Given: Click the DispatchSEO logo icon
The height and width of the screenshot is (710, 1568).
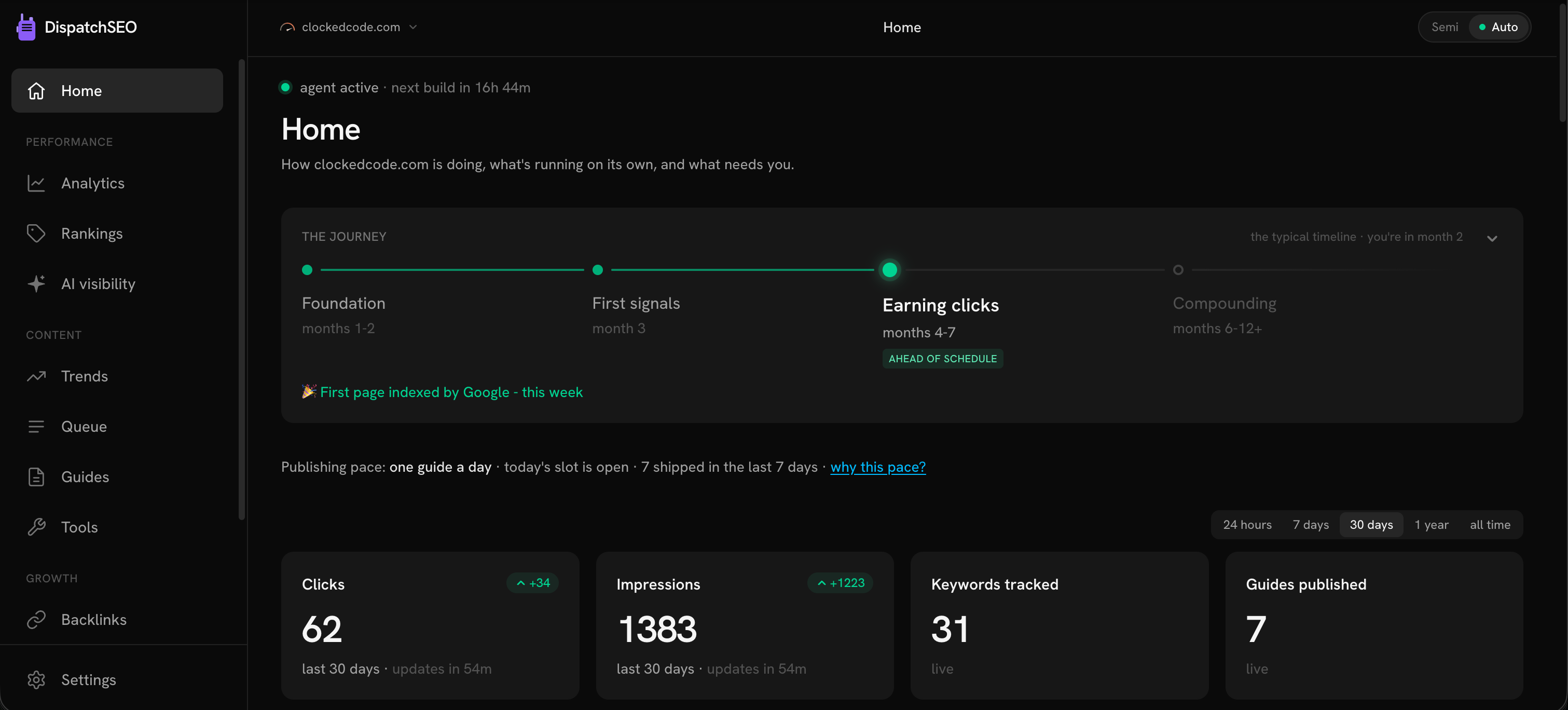Looking at the screenshot, I should pyautogui.click(x=25, y=28).
